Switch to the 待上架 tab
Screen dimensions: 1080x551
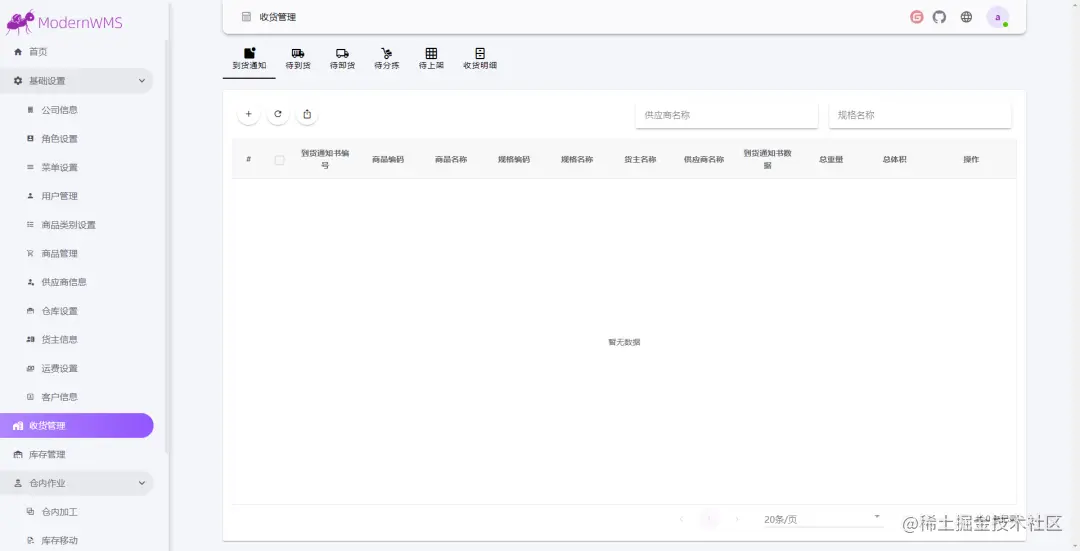[431, 59]
